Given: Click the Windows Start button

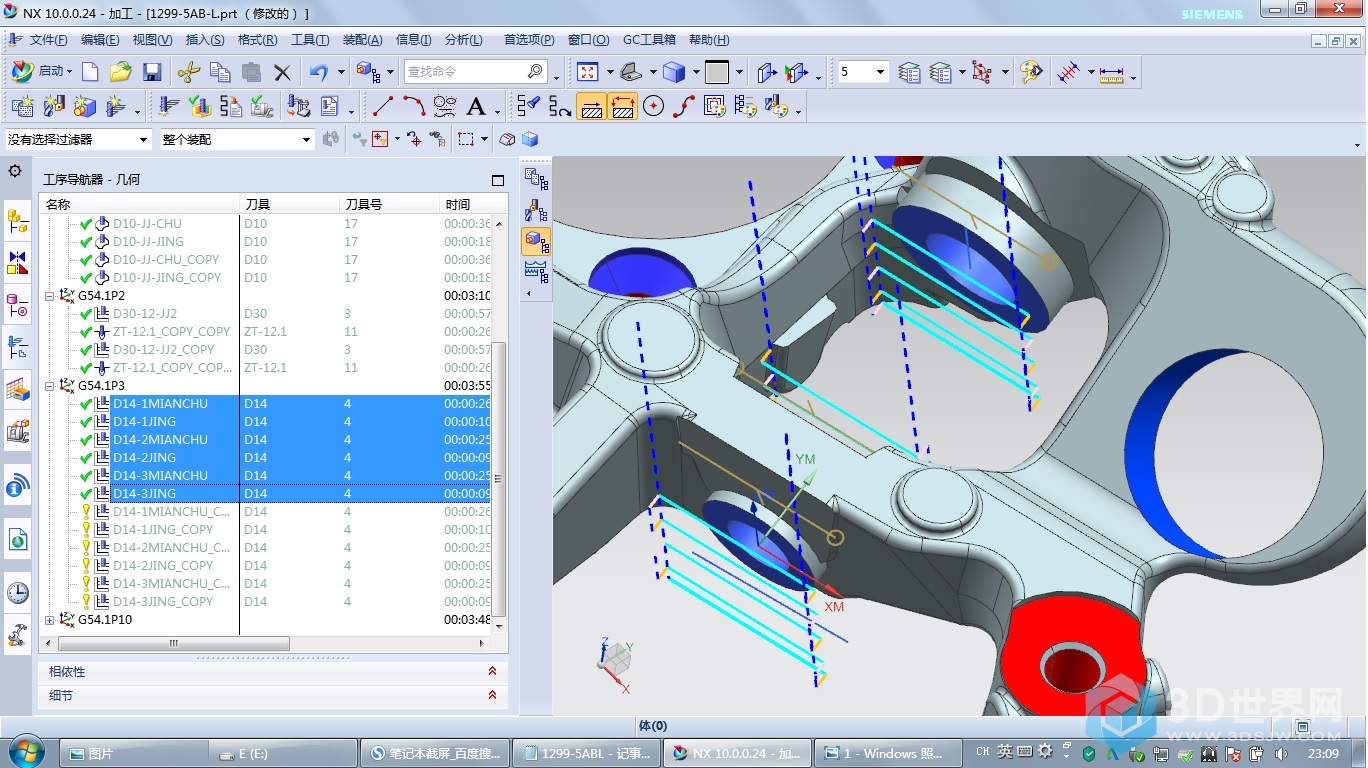Looking at the screenshot, I should coord(25,752).
